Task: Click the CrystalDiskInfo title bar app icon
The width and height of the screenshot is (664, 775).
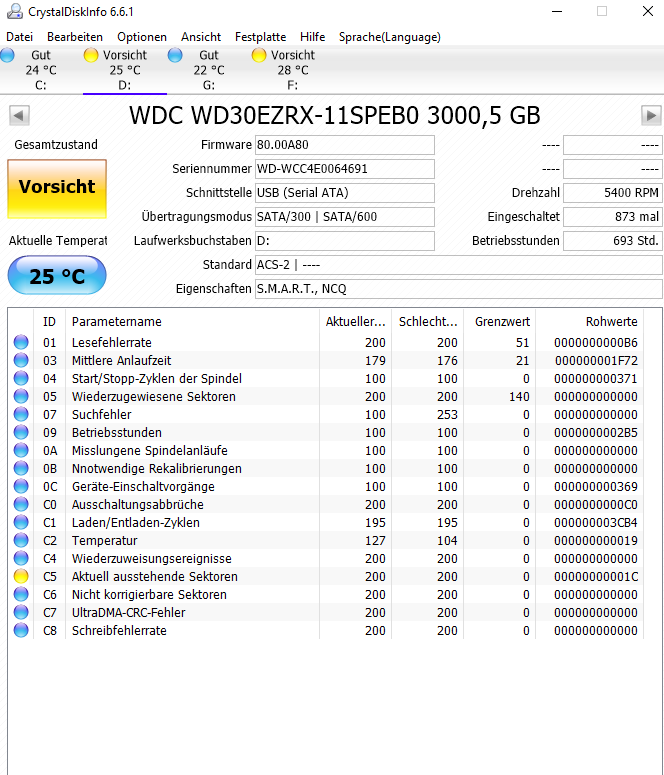Action: click(x=14, y=11)
